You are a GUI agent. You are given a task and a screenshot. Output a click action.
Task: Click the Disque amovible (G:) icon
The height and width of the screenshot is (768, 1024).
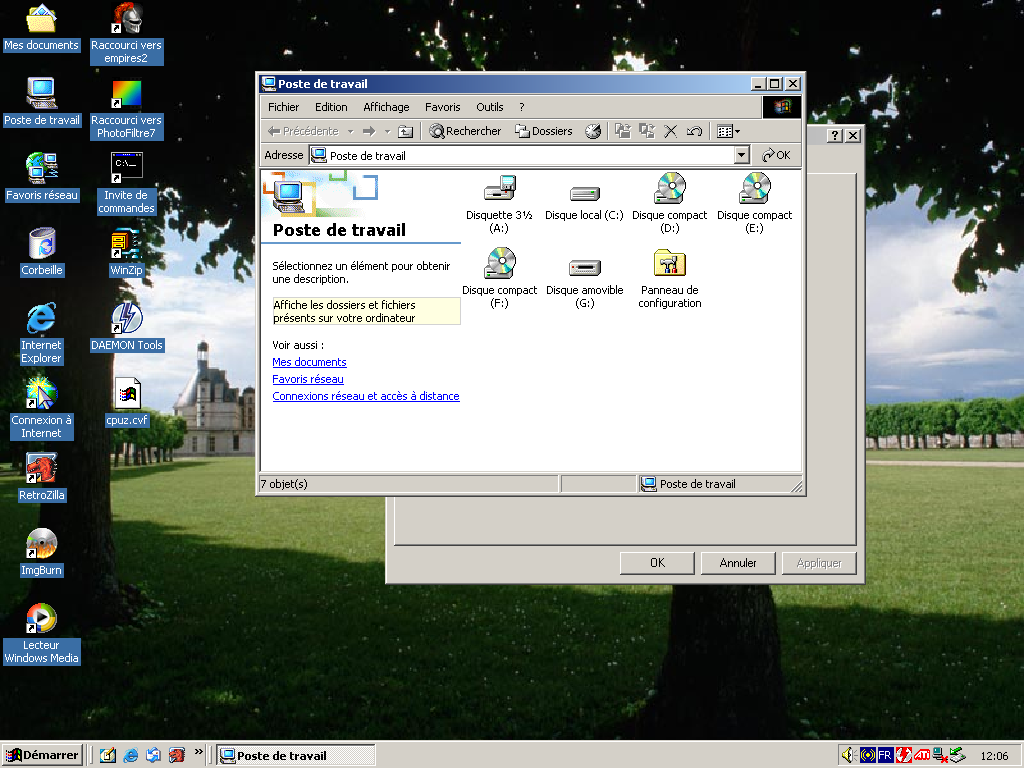tap(584, 267)
